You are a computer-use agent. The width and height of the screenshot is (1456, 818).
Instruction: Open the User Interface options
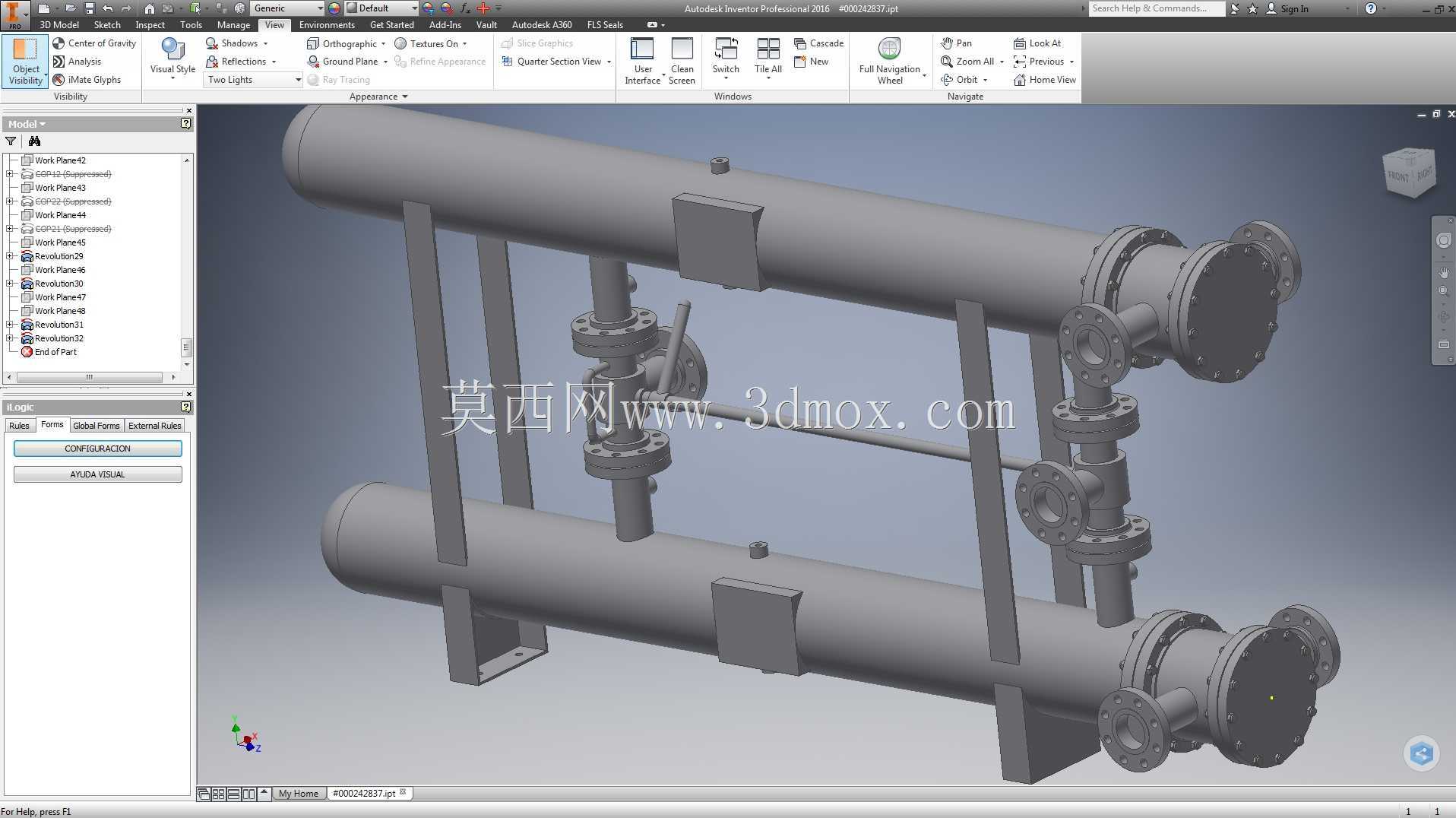[642, 61]
